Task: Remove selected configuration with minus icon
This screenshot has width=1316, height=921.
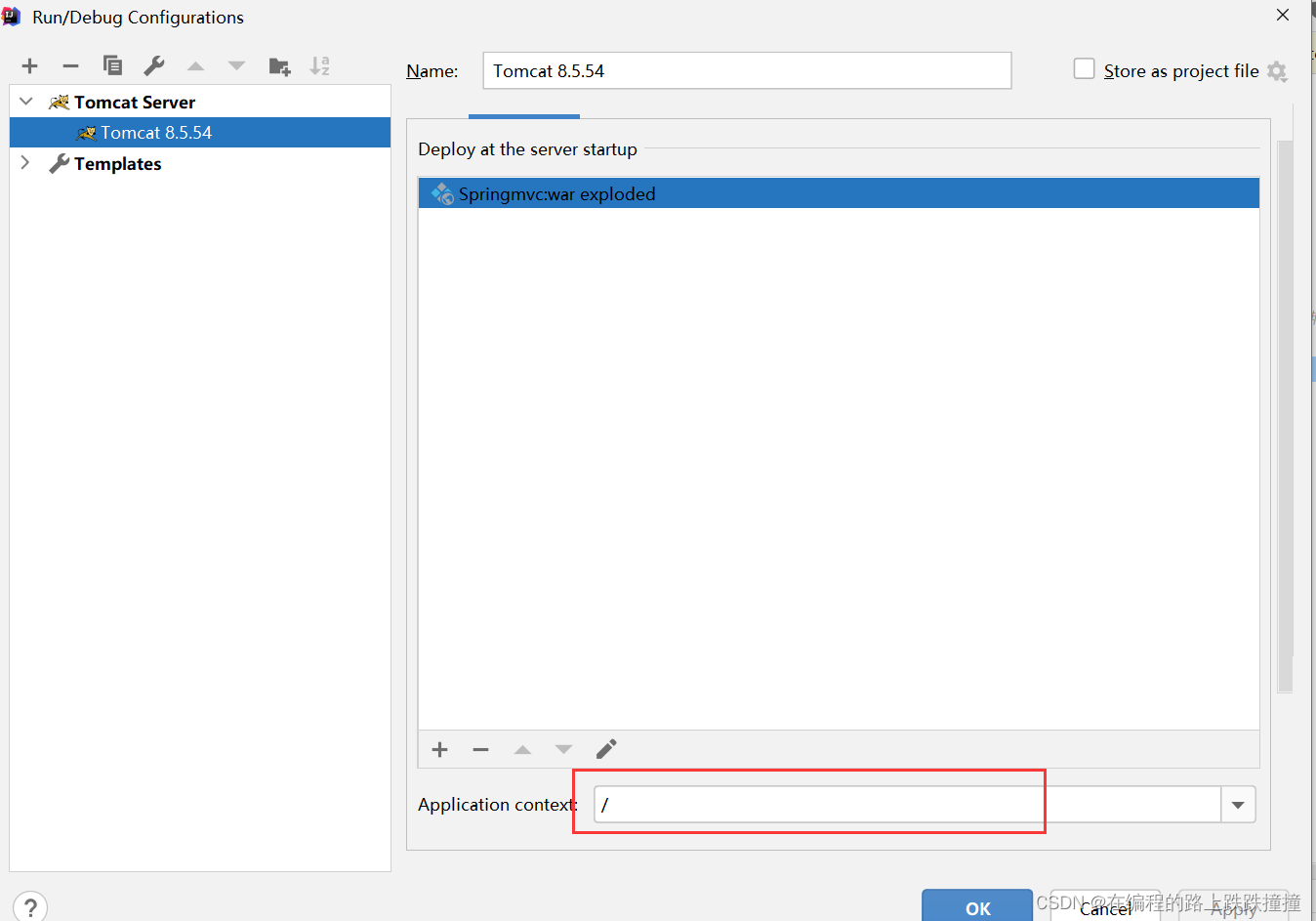Action: tap(70, 65)
